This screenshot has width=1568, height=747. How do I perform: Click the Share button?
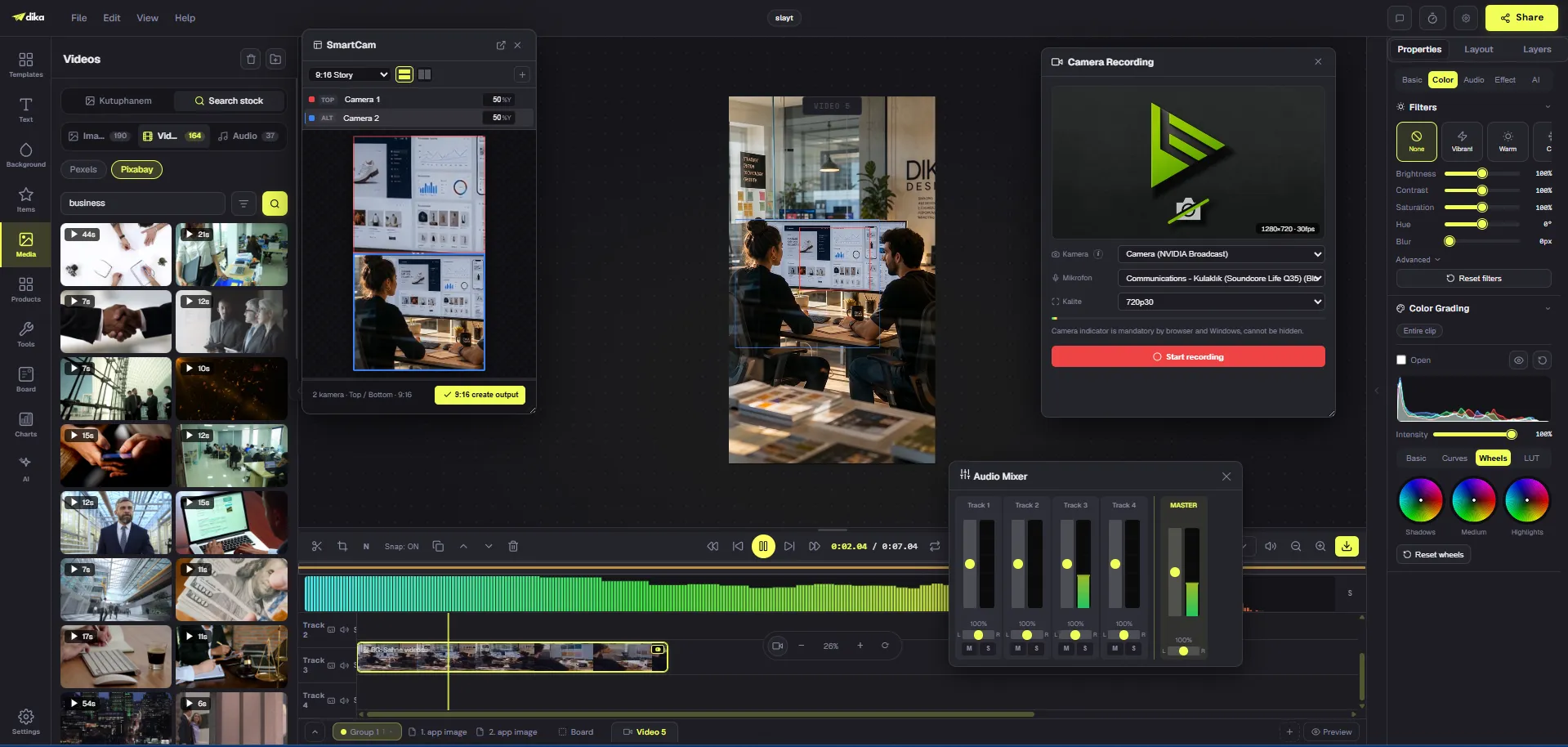pos(1521,18)
